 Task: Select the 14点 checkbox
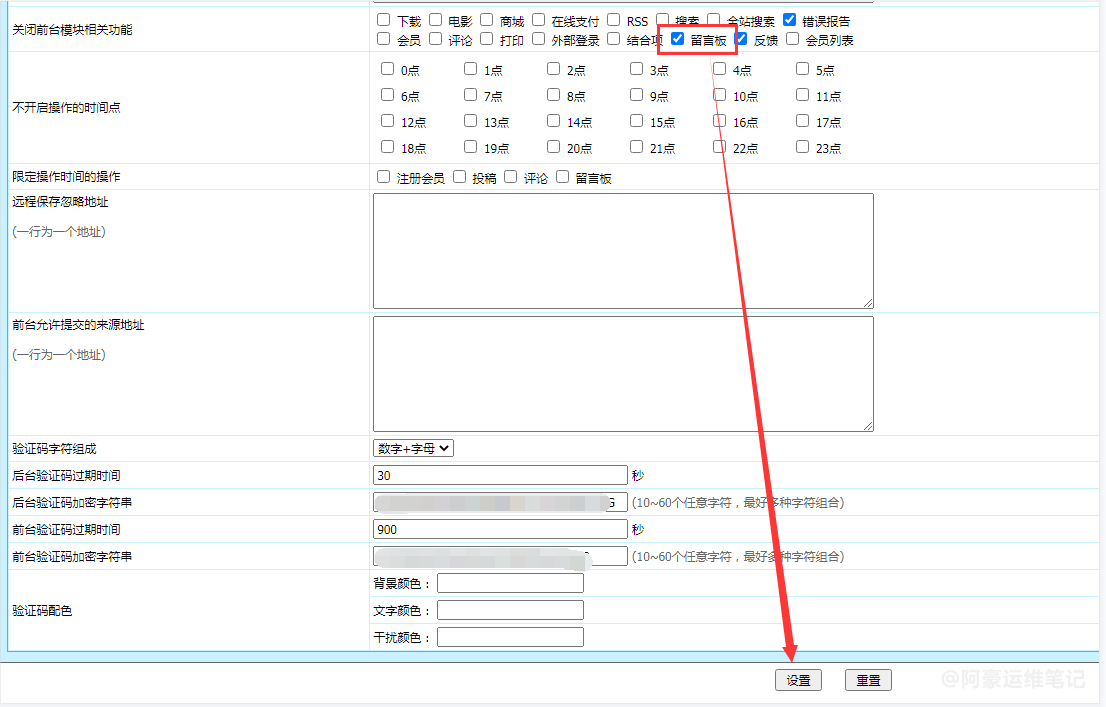[554, 121]
